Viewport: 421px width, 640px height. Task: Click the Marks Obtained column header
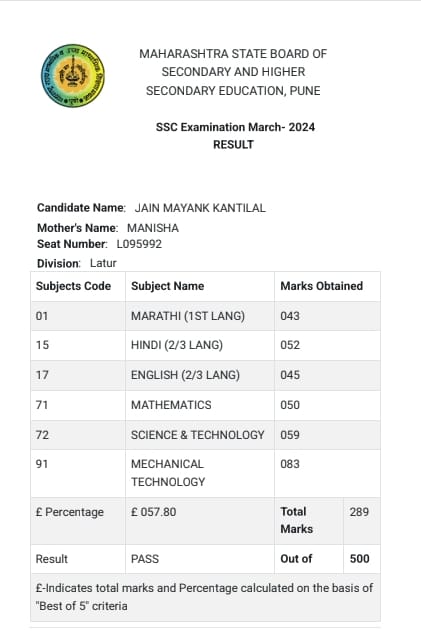322,286
